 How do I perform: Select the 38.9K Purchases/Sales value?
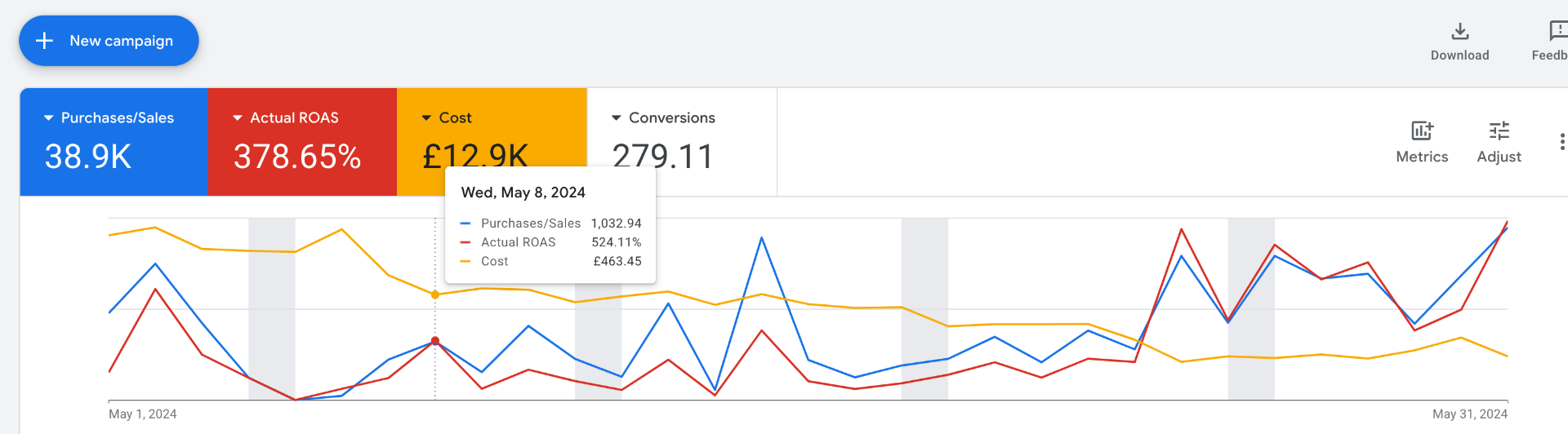pos(88,157)
